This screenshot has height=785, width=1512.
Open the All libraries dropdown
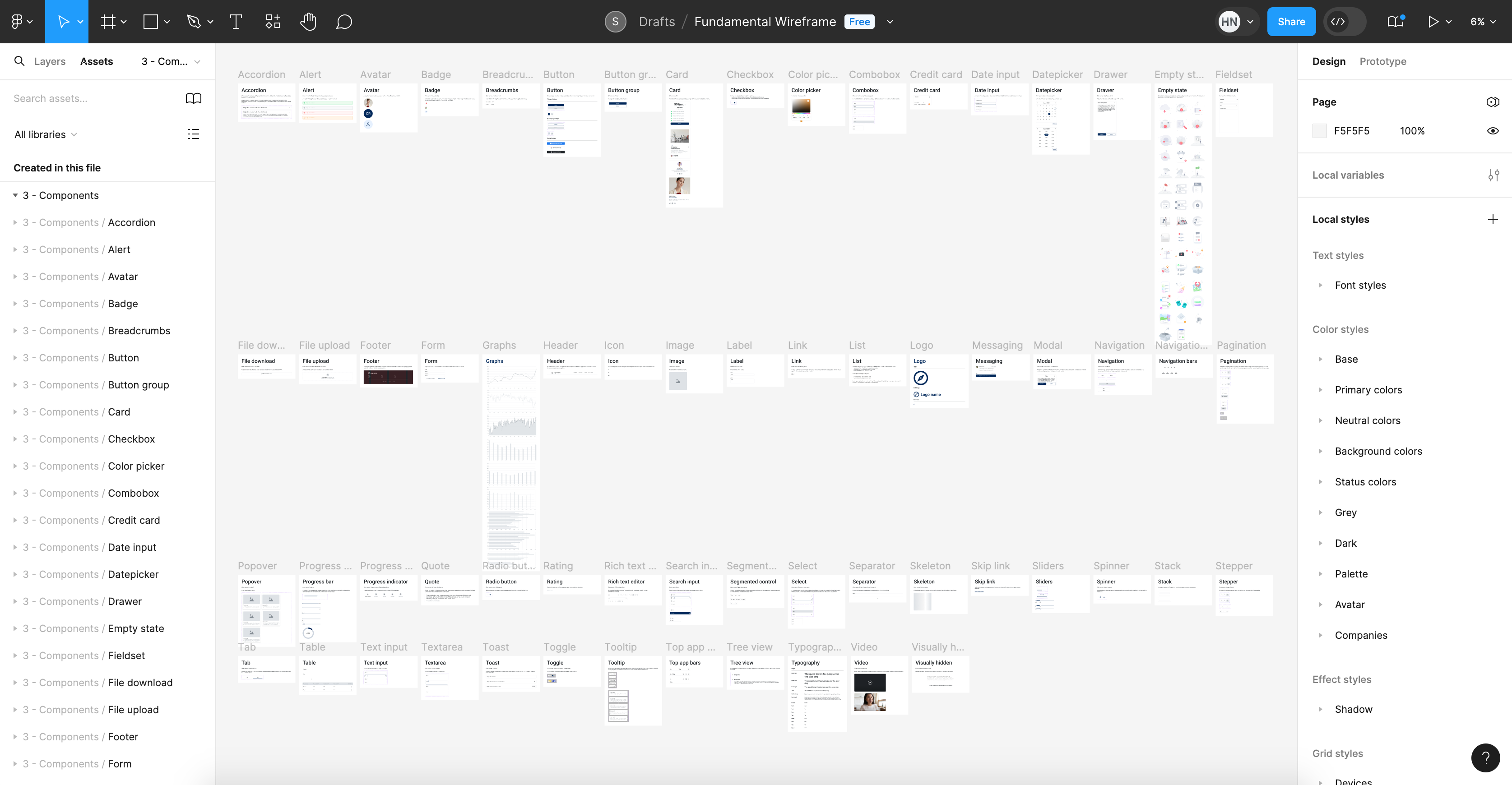(45, 134)
